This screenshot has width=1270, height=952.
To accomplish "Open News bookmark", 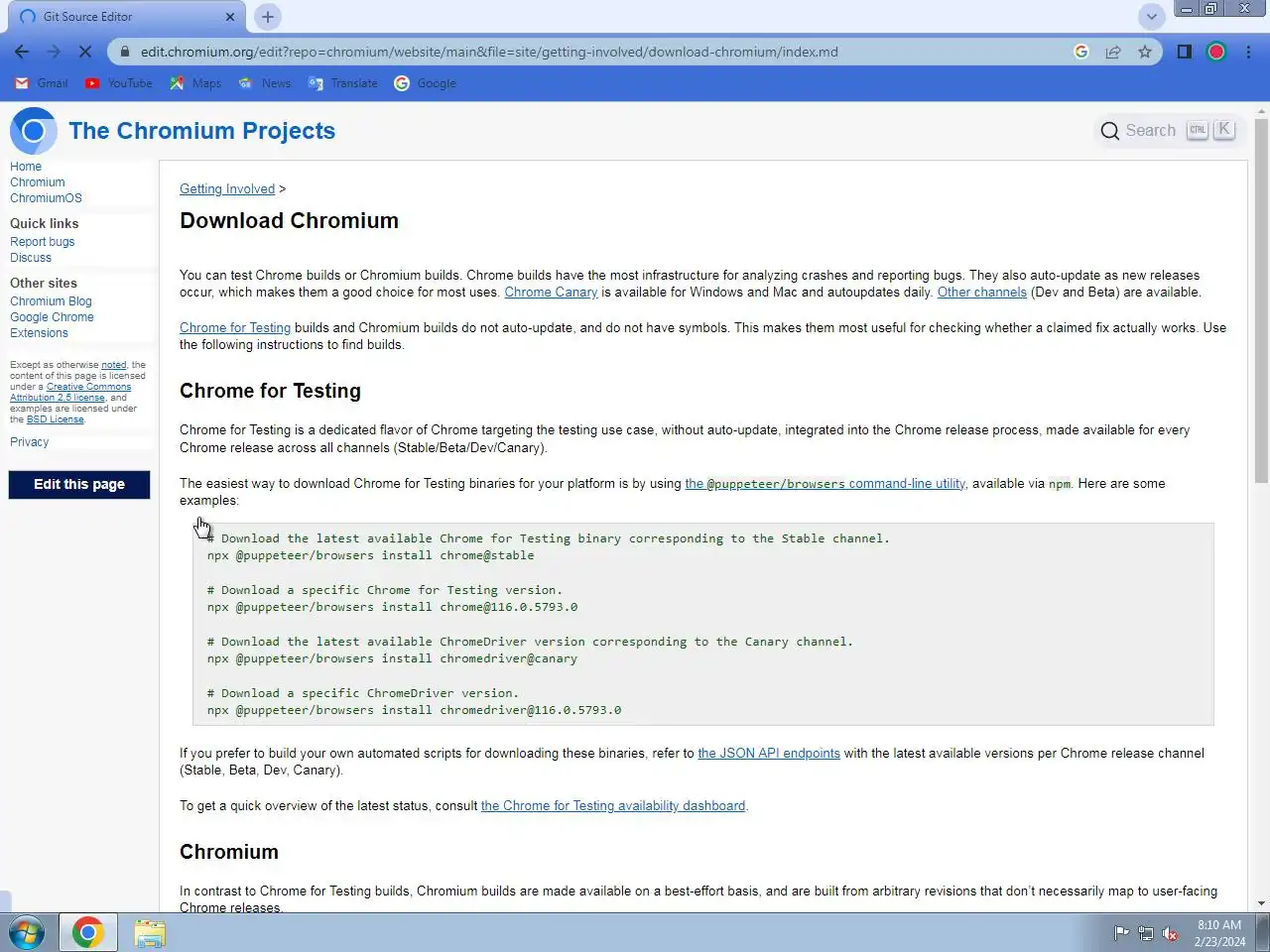I will coord(265,83).
